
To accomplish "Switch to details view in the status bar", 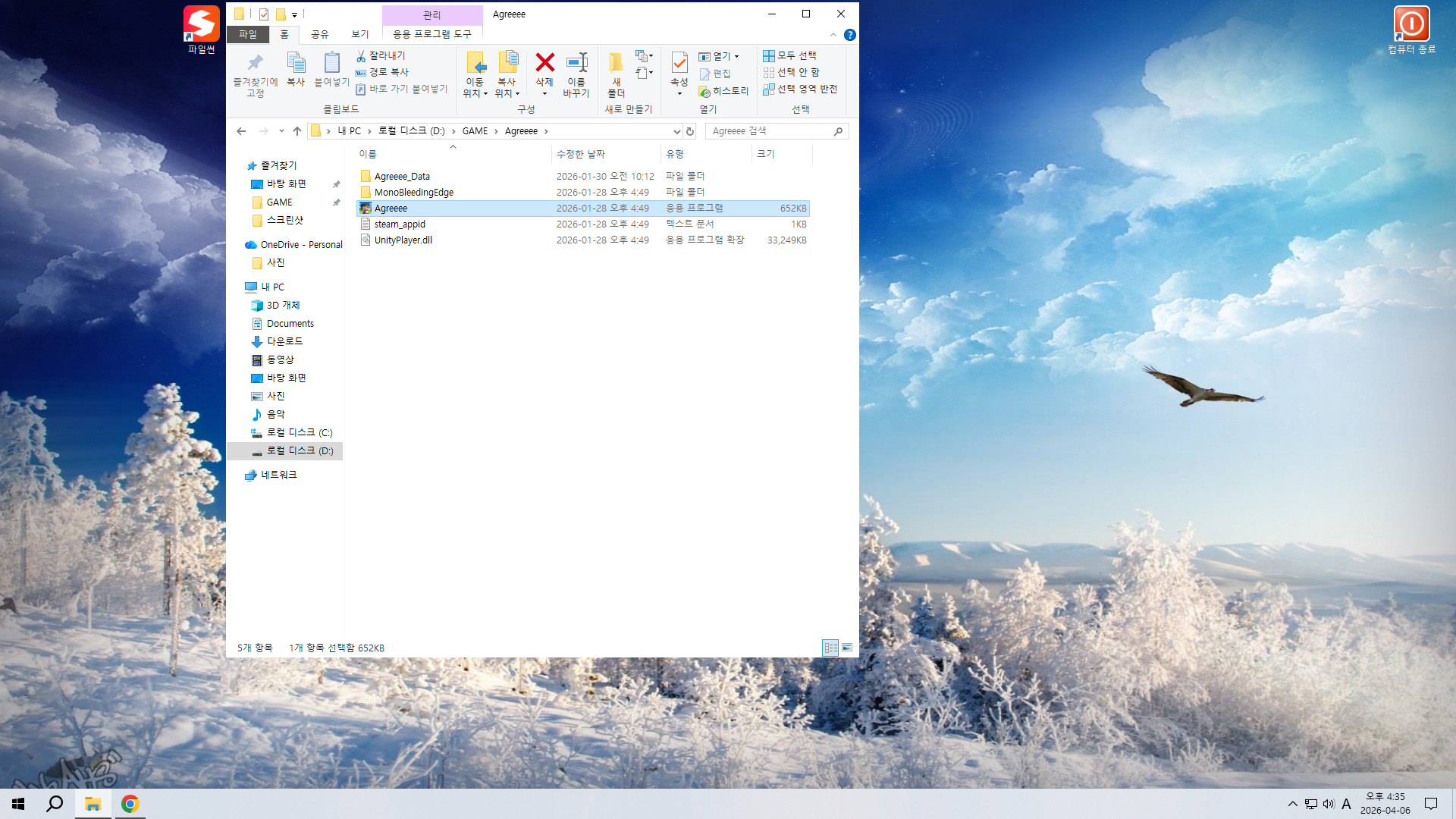I will [830, 648].
